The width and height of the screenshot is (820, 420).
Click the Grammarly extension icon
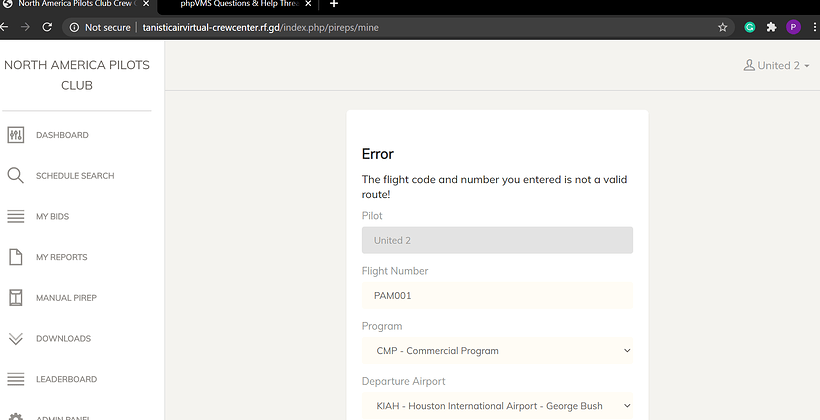750,27
